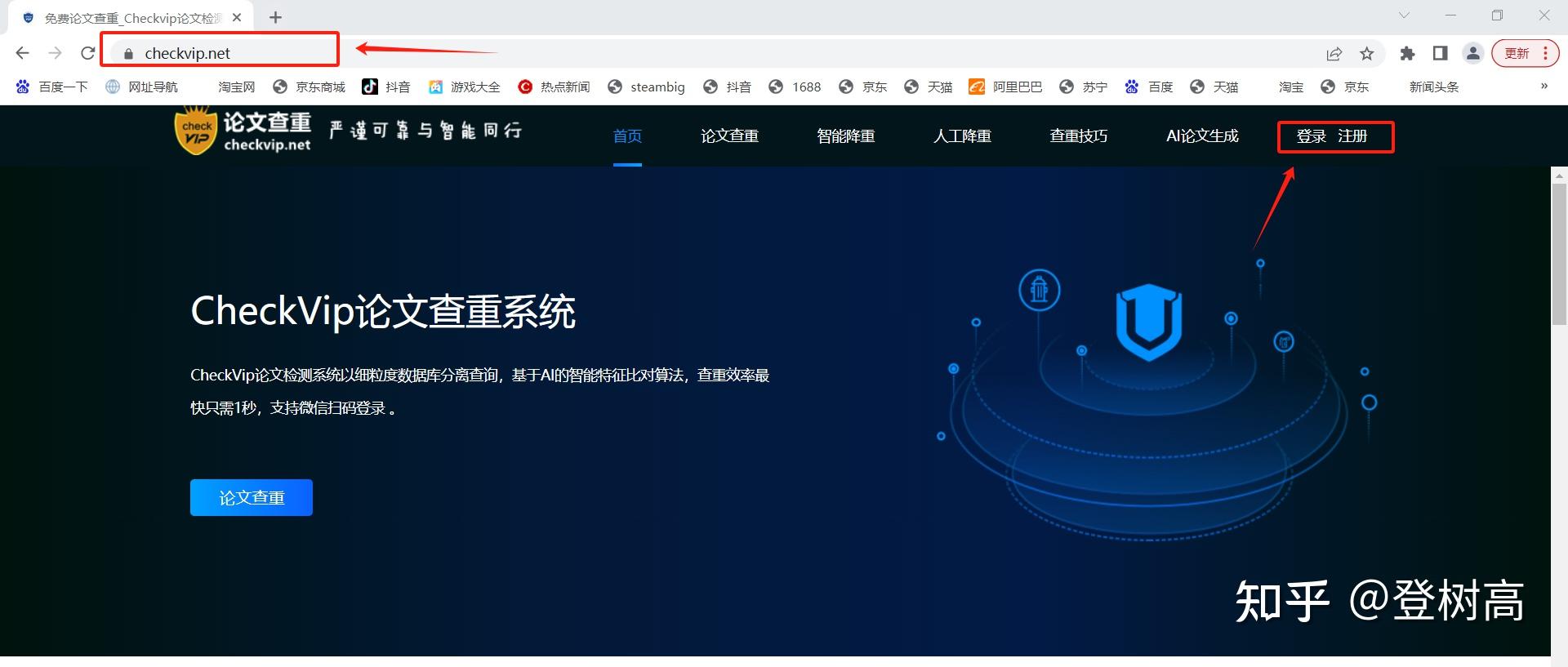The width and height of the screenshot is (1568, 667).
Task: Open the AI论文生成 navigation menu
Action: tap(1202, 136)
